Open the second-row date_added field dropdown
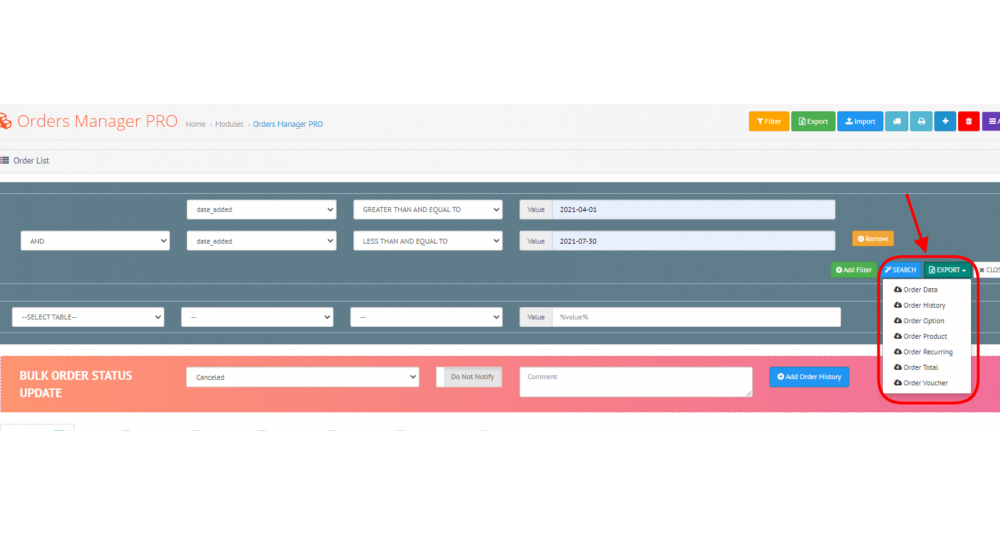The width and height of the screenshot is (1000, 535). [x=261, y=241]
